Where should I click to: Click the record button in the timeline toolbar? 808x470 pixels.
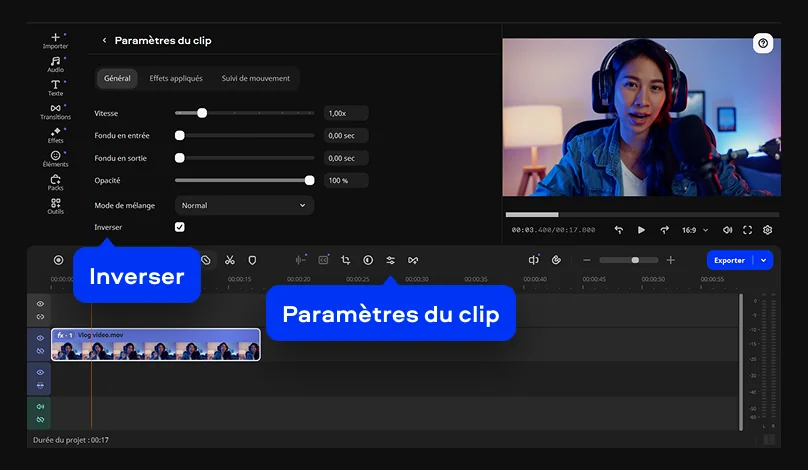pyautogui.click(x=58, y=260)
